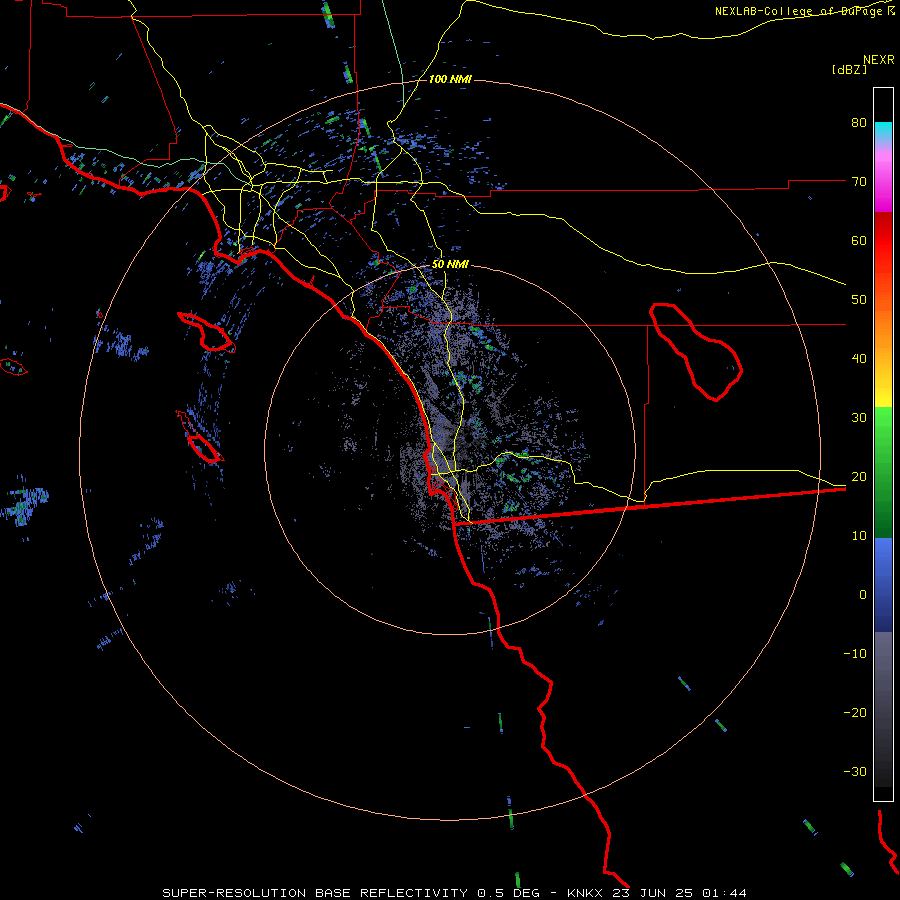
Task: Click the 30 value on dBZ scale
Action: 859,418
